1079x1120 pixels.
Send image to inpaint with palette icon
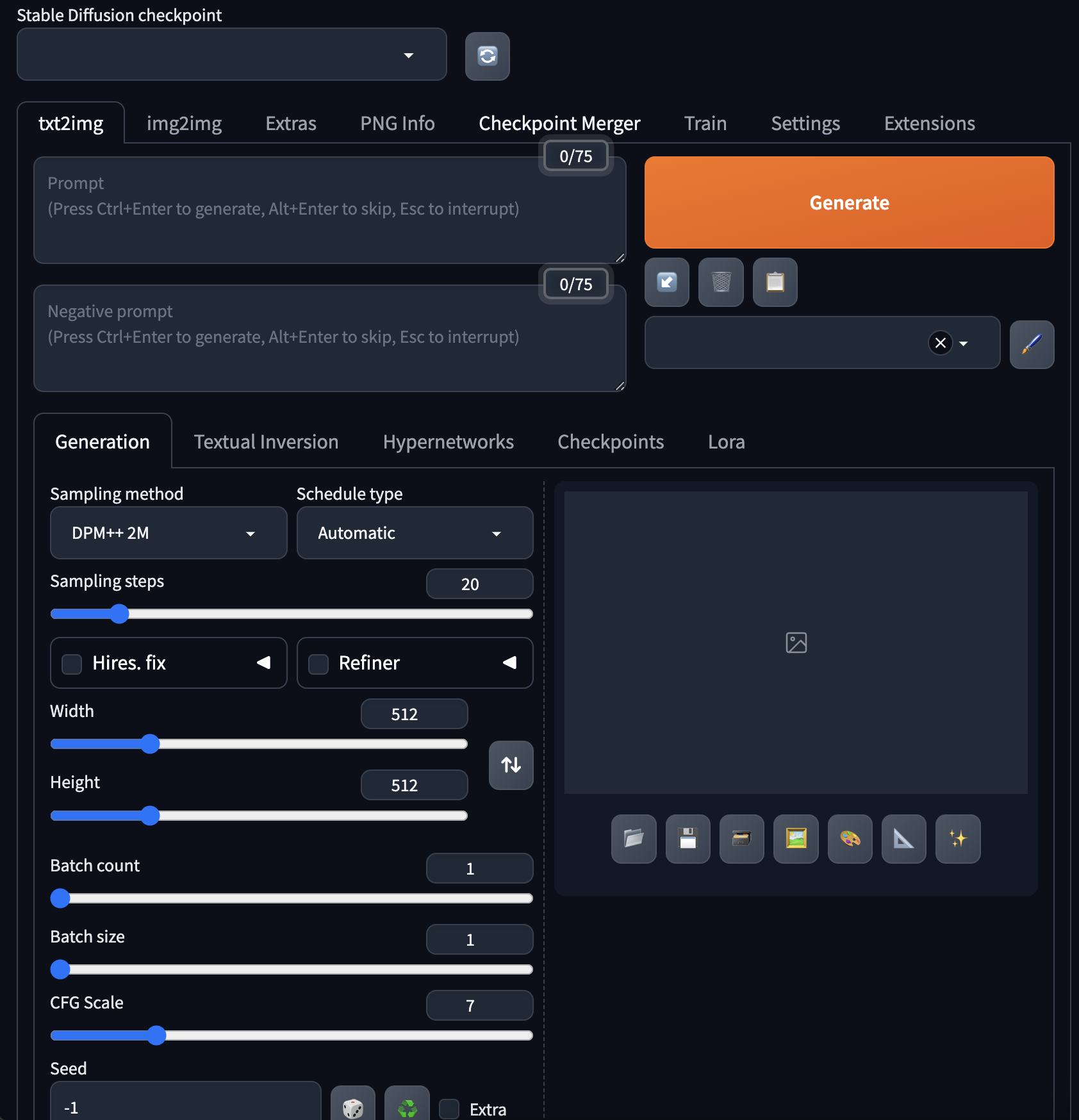(x=850, y=839)
